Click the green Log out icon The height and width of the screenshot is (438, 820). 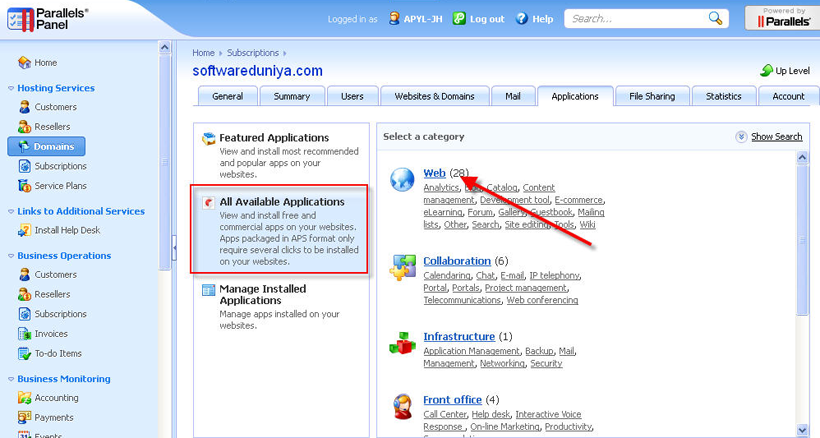(459, 19)
